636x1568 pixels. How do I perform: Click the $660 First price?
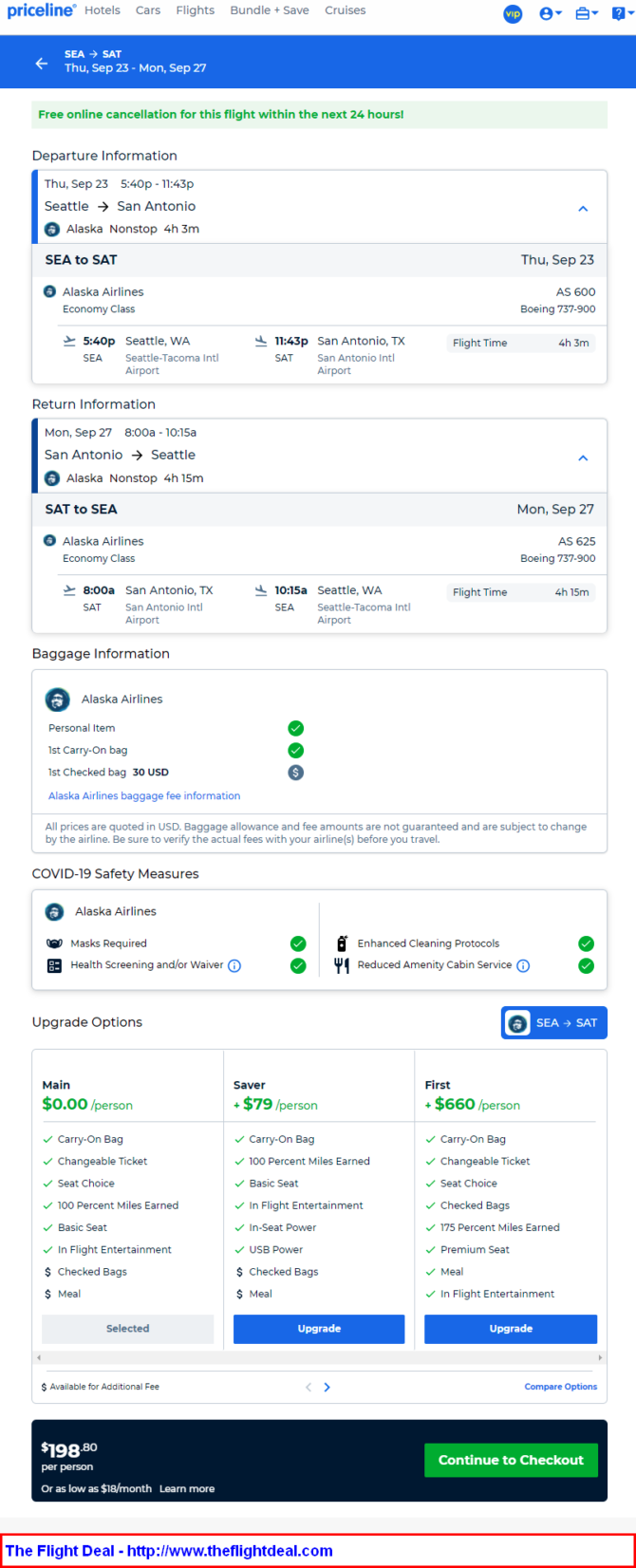point(455,1104)
